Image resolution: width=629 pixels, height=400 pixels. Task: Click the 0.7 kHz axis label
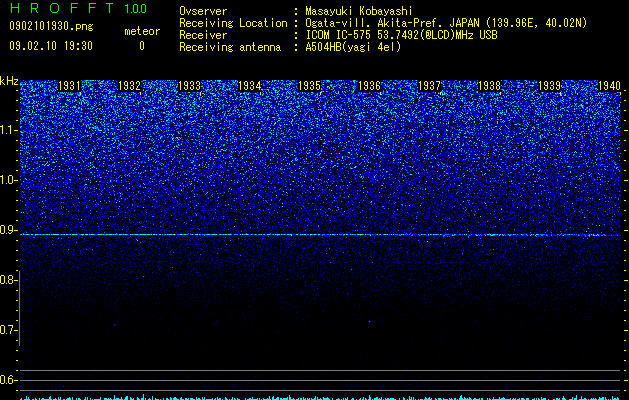(x=9, y=330)
